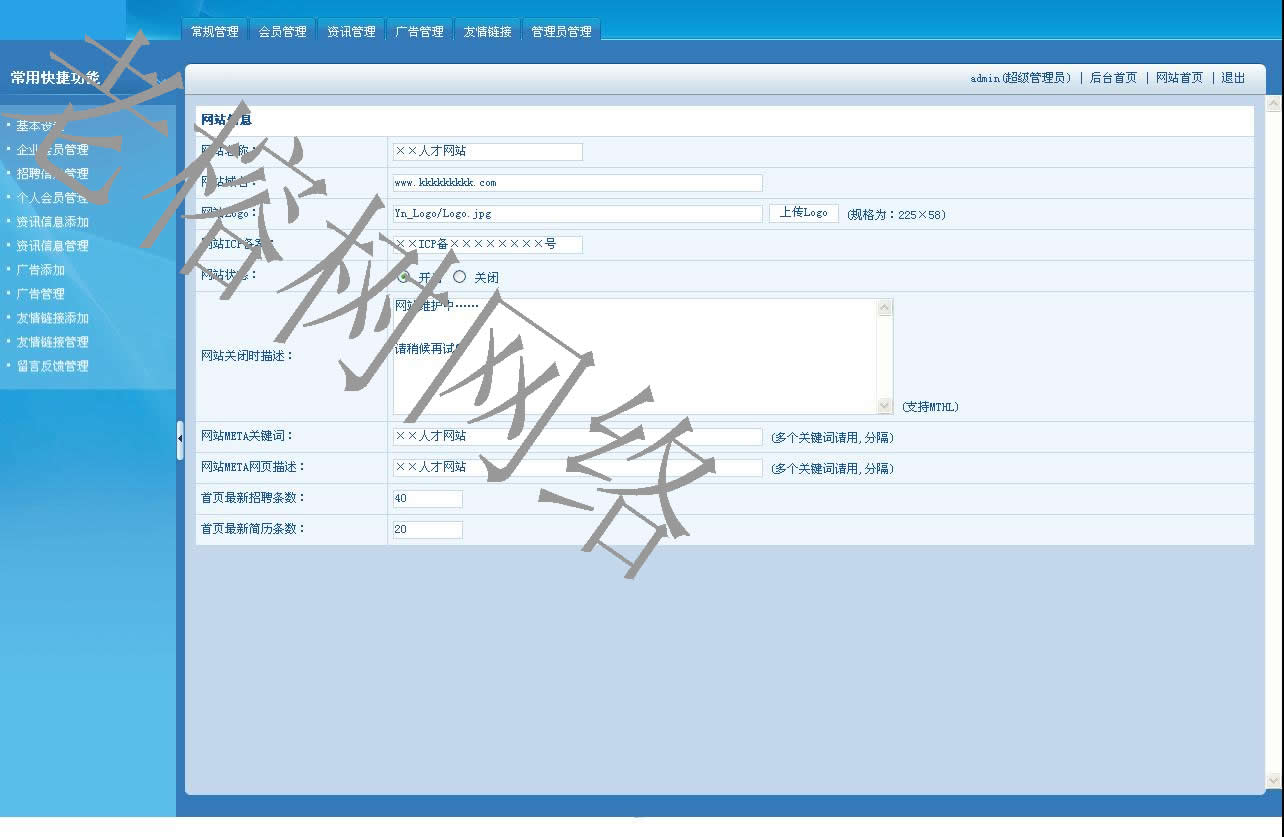Screen dimensions: 1284x837
Task: Click the Logo path field Yn_Logo/Logo.jpg
Action: click(577, 214)
